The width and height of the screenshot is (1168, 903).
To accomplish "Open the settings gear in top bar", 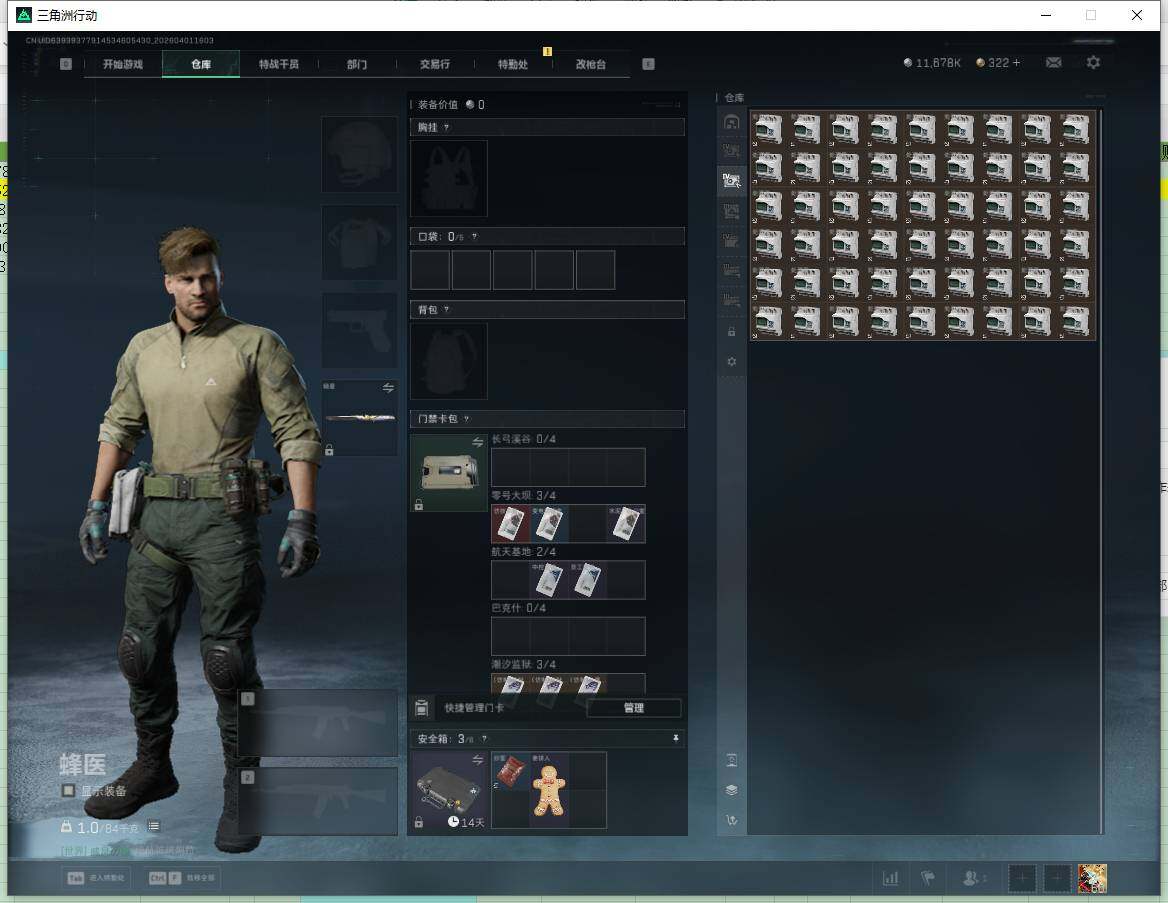I will [x=1093, y=63].
